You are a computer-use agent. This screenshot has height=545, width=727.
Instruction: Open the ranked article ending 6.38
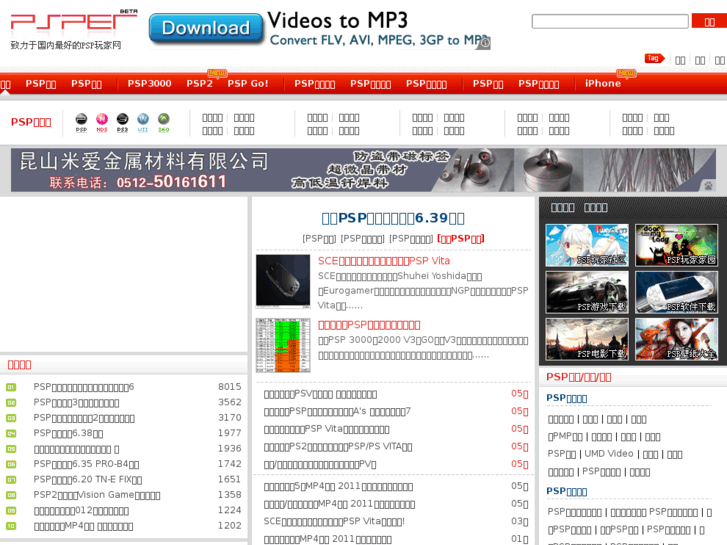(x=68, y=433)
